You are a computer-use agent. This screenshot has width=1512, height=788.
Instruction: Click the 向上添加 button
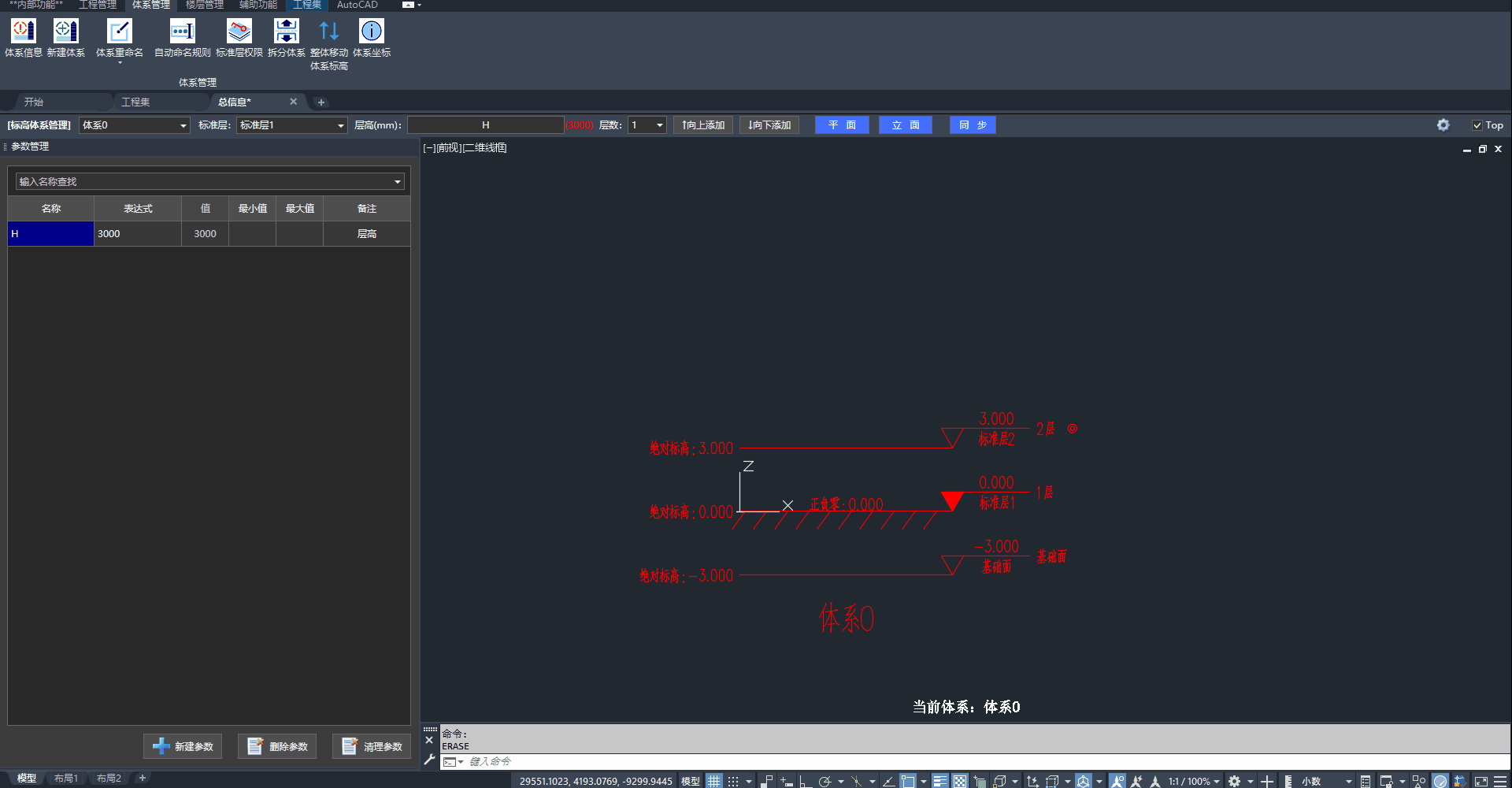(x=704, y=125)
